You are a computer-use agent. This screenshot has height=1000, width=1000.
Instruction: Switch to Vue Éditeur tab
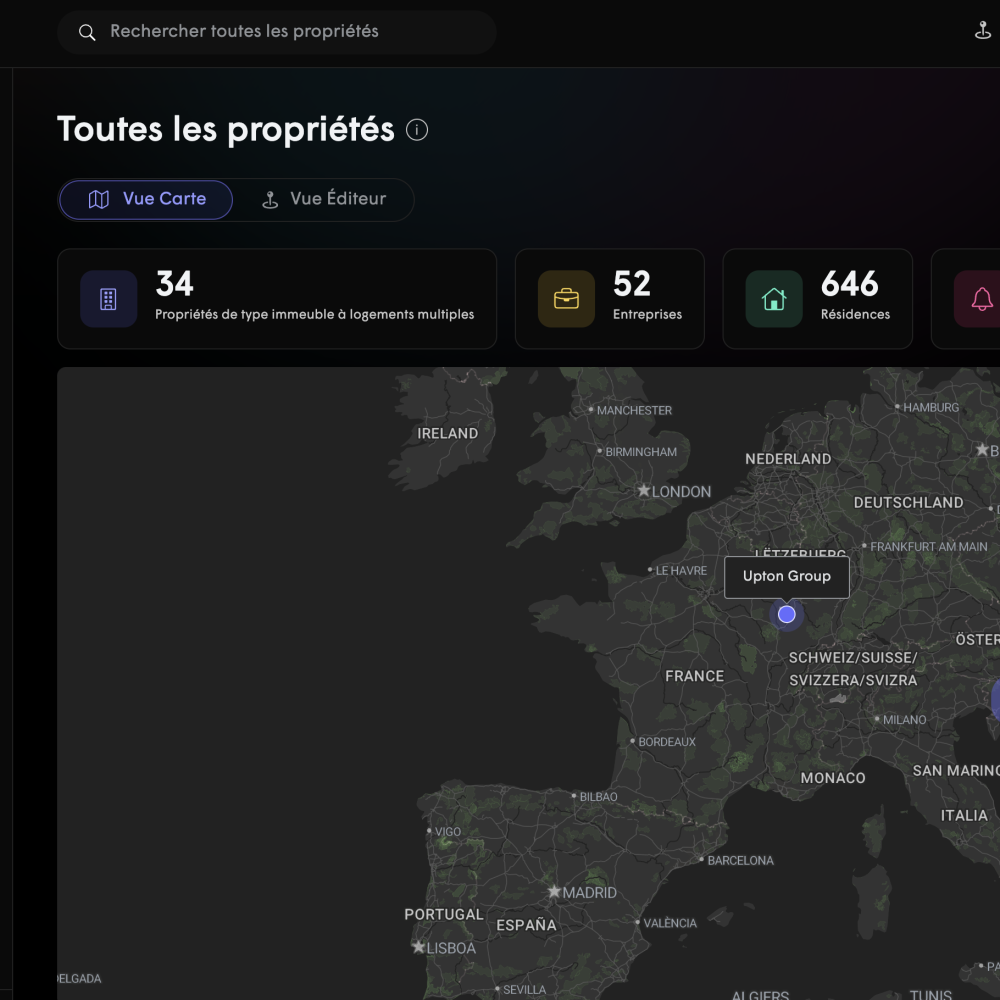coord(323,199)
